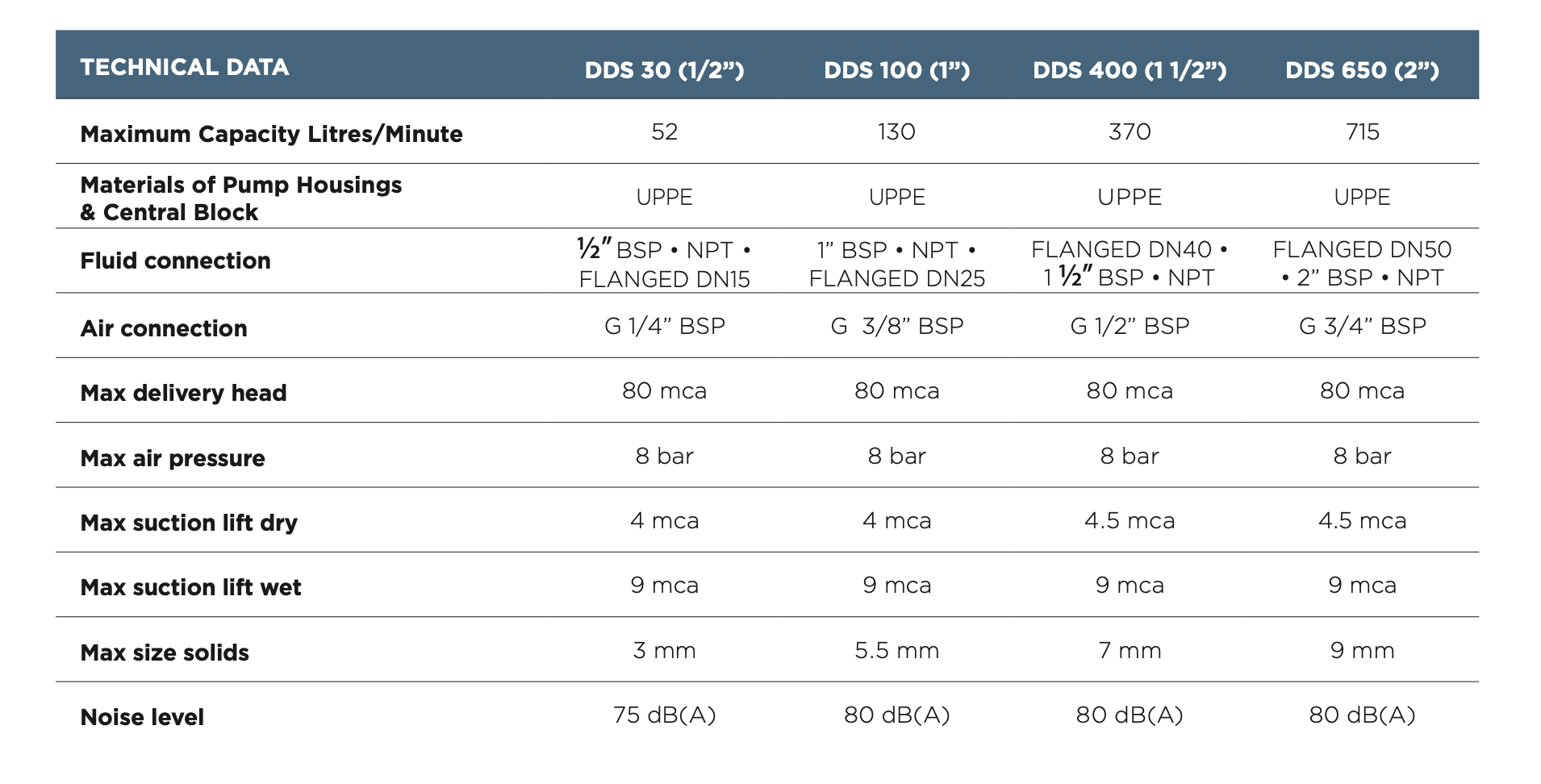Click the 75 dB(A) noise level value

pos(665,715)
